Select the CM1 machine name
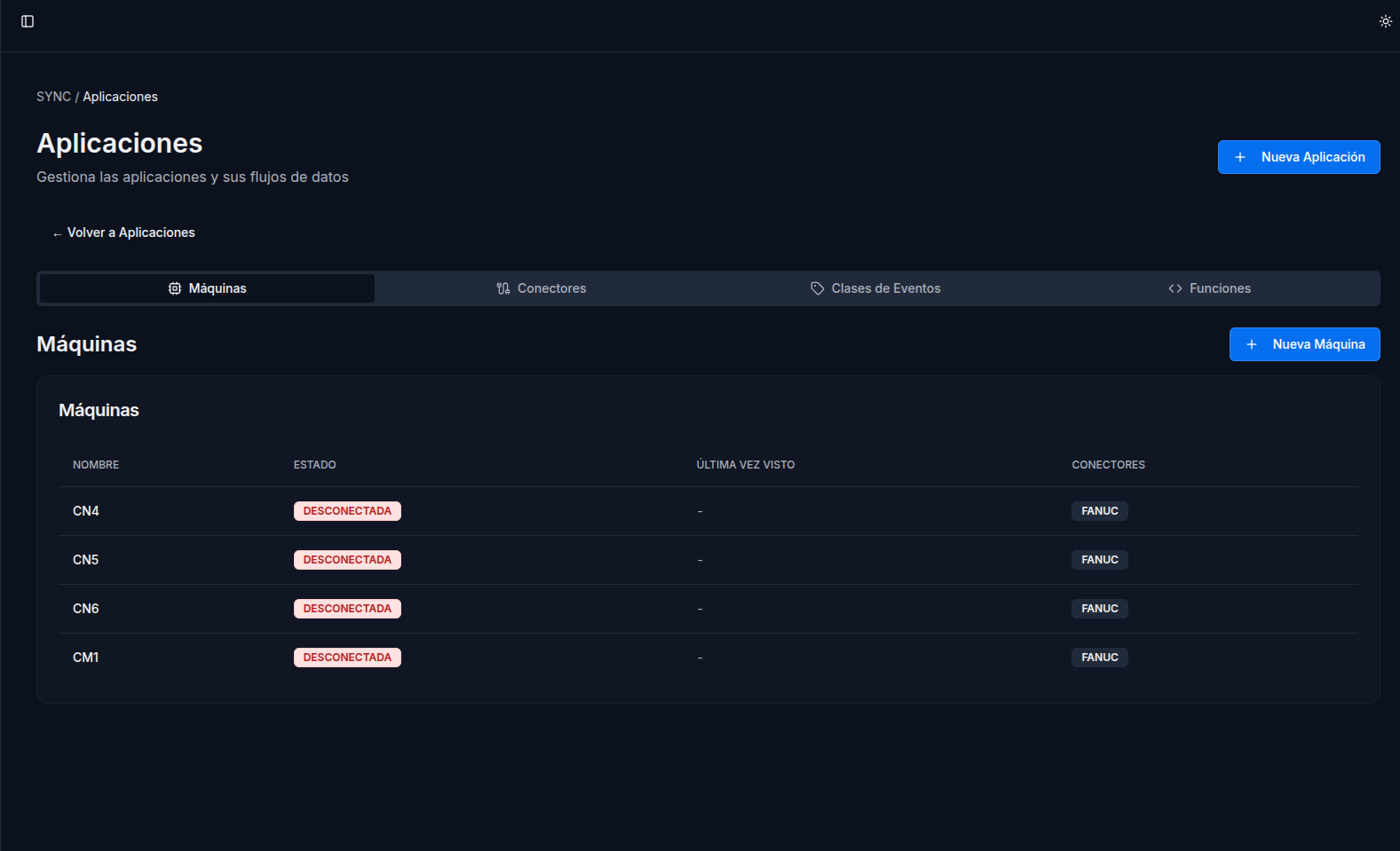This screenshot has width=1400, height=851. tap(86, 658)
